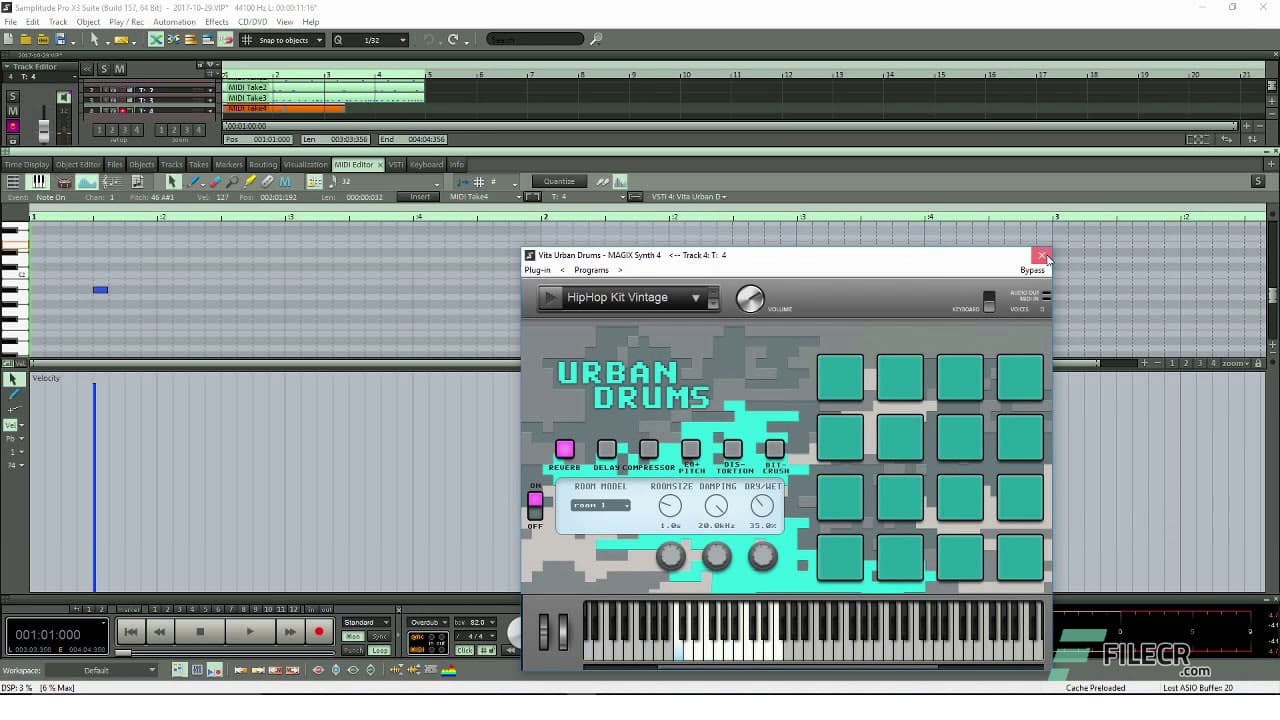Adjust the Damping knob in reverb panel
This screenshot has width=1280, height=720.
tap(716, 505)
